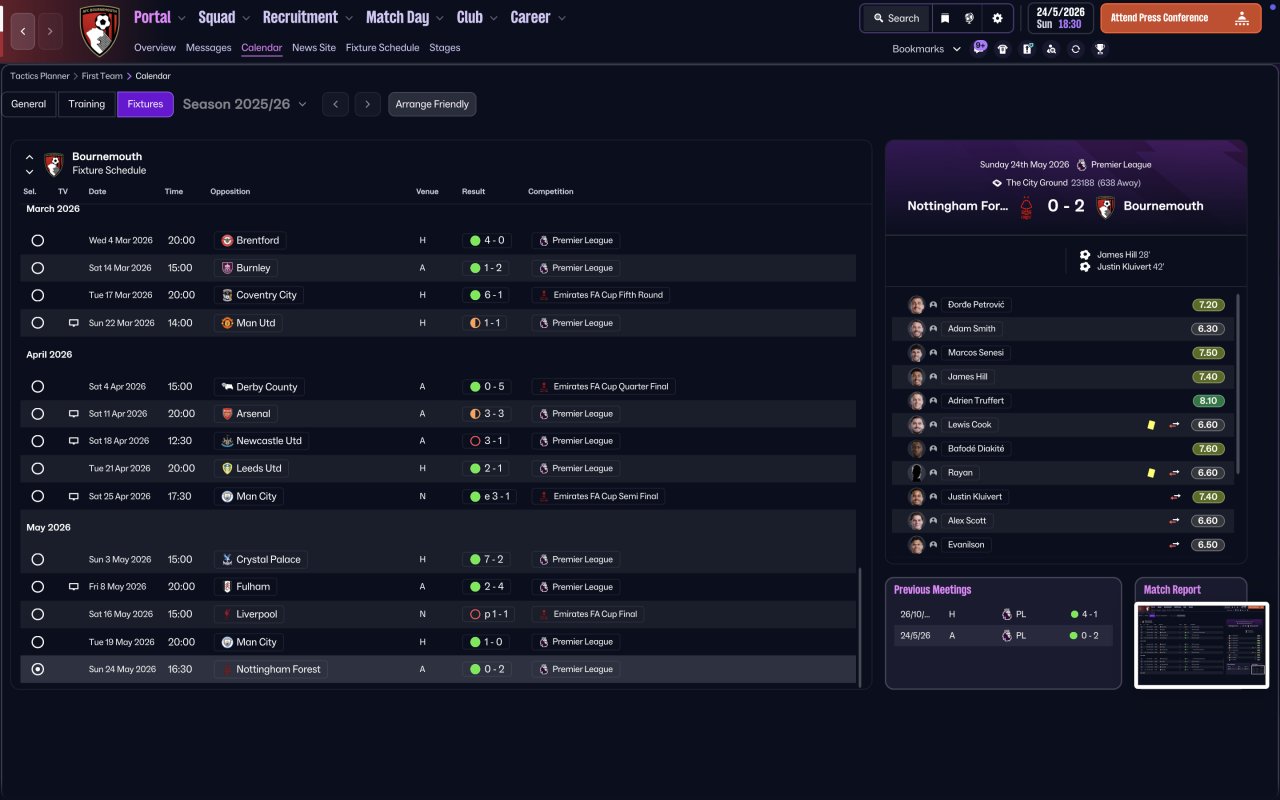Select the Newcastle Utd fixture radio button
The height and width of the screenshot is (800, 1280).
click(38, 441)
